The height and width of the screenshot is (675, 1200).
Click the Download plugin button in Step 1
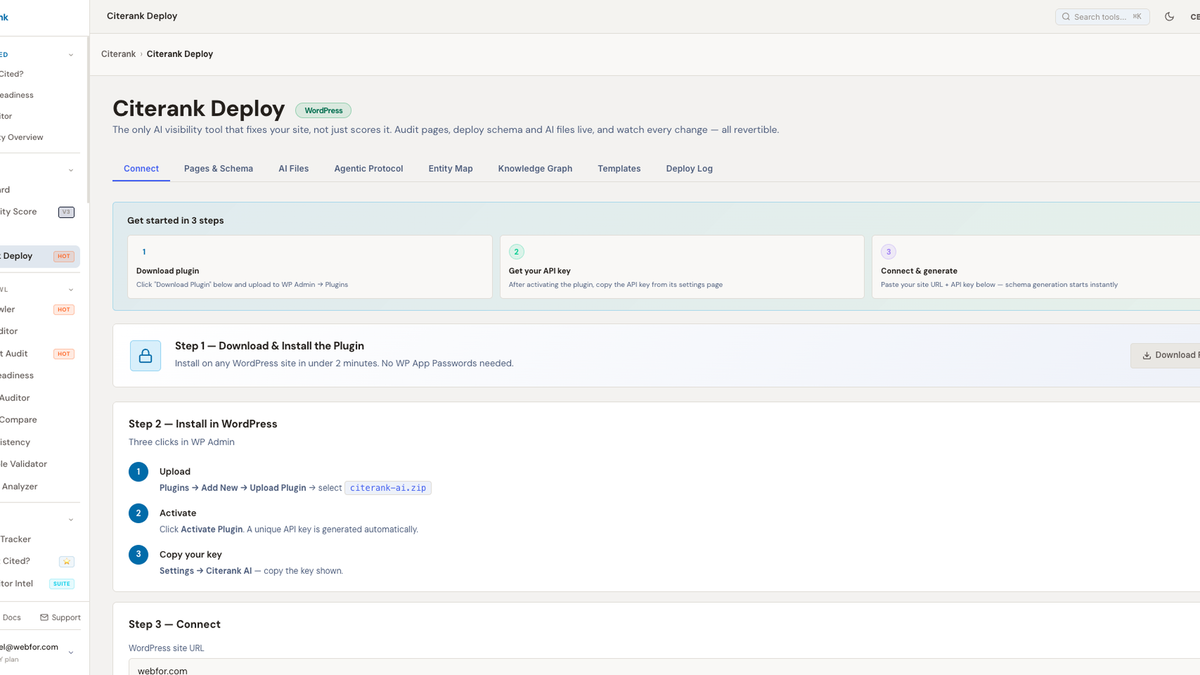pyautogui.click(x=1165, y=355)
